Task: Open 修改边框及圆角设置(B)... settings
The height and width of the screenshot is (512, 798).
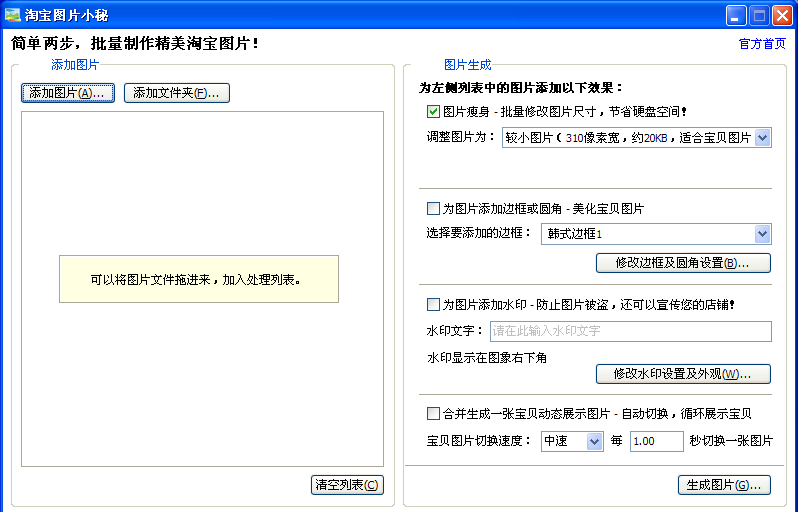Action: [x=683, y=263]
